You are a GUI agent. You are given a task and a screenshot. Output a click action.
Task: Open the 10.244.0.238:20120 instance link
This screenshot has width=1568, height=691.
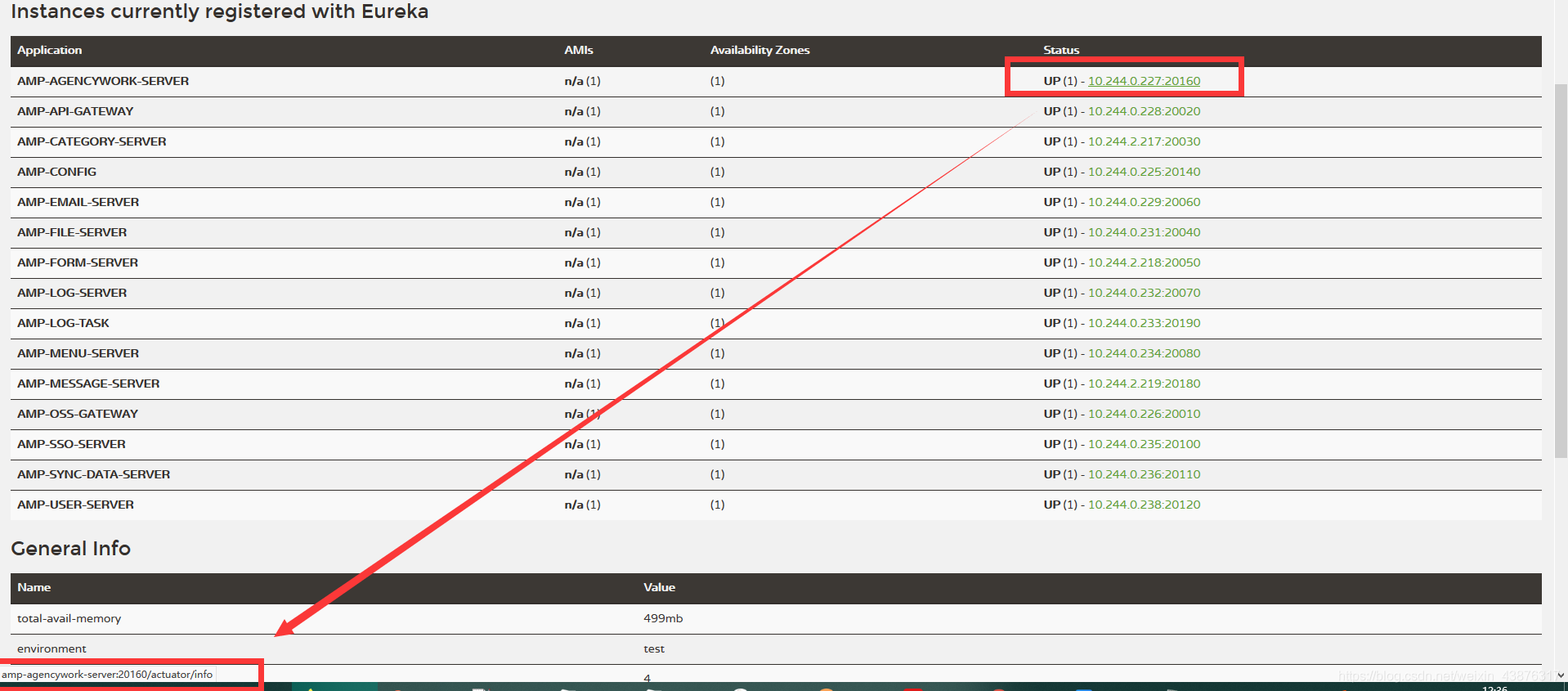pos(1144,505)
